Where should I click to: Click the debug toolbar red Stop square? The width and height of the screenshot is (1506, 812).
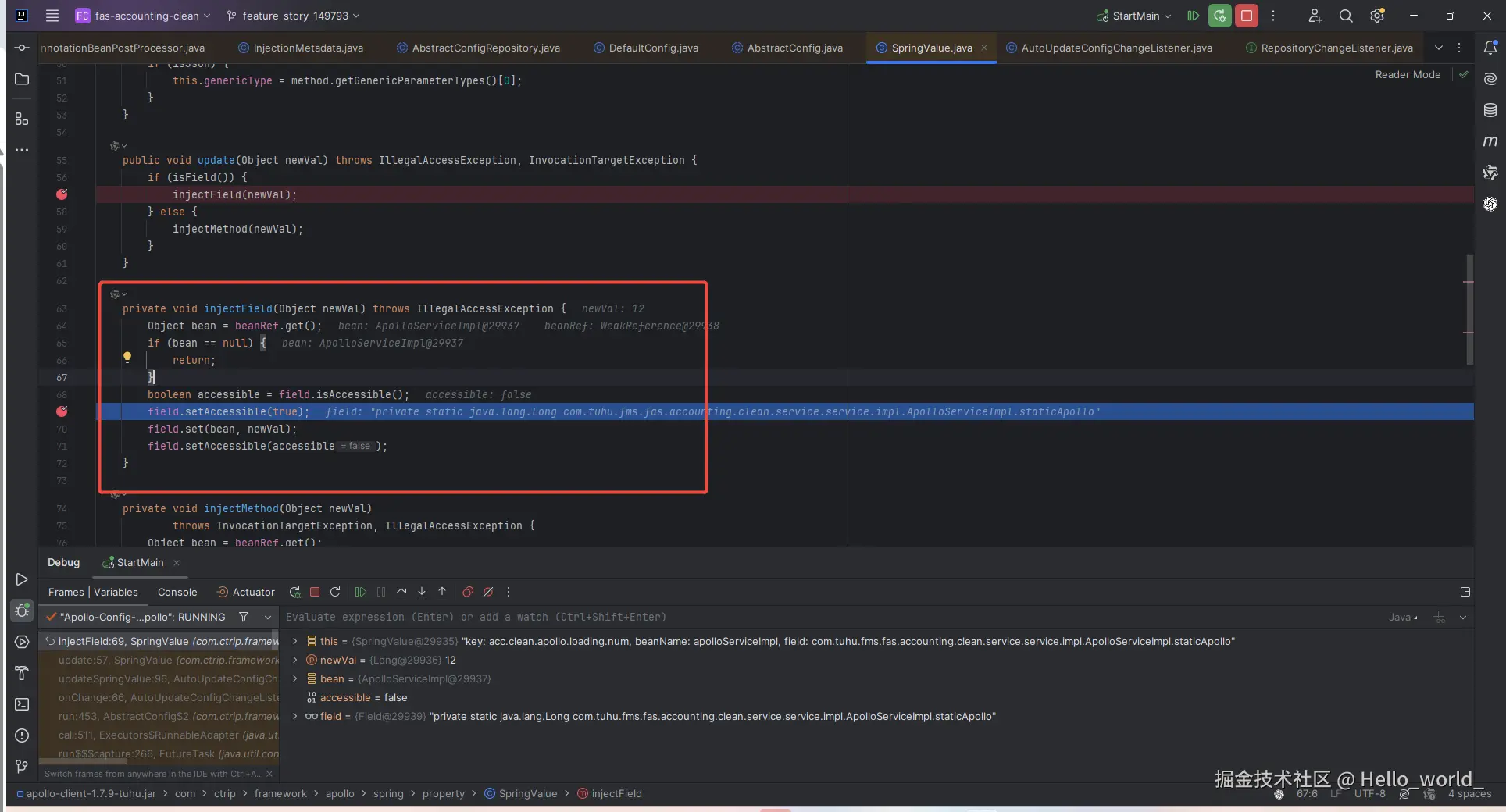tap(315, 592)
